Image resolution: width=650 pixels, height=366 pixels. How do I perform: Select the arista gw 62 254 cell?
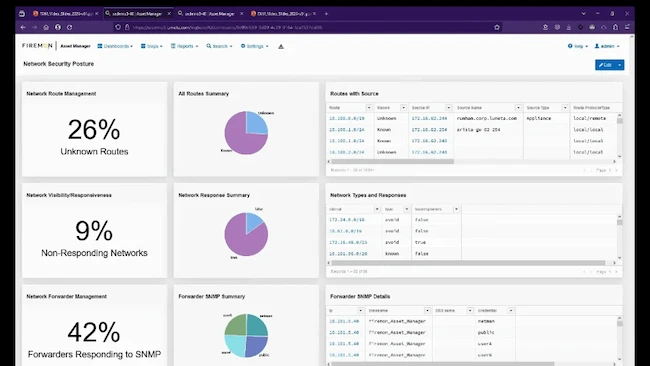click(478, 130)
